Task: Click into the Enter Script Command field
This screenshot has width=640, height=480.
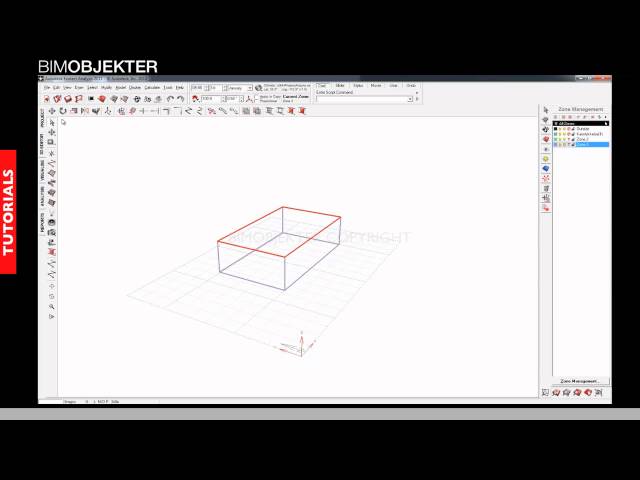Action: point(362,99)
